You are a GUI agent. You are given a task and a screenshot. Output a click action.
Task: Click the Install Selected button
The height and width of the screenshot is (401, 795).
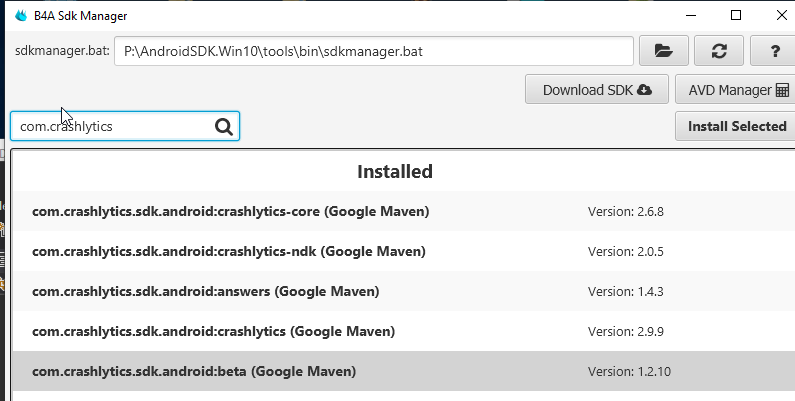coord(735,126)
